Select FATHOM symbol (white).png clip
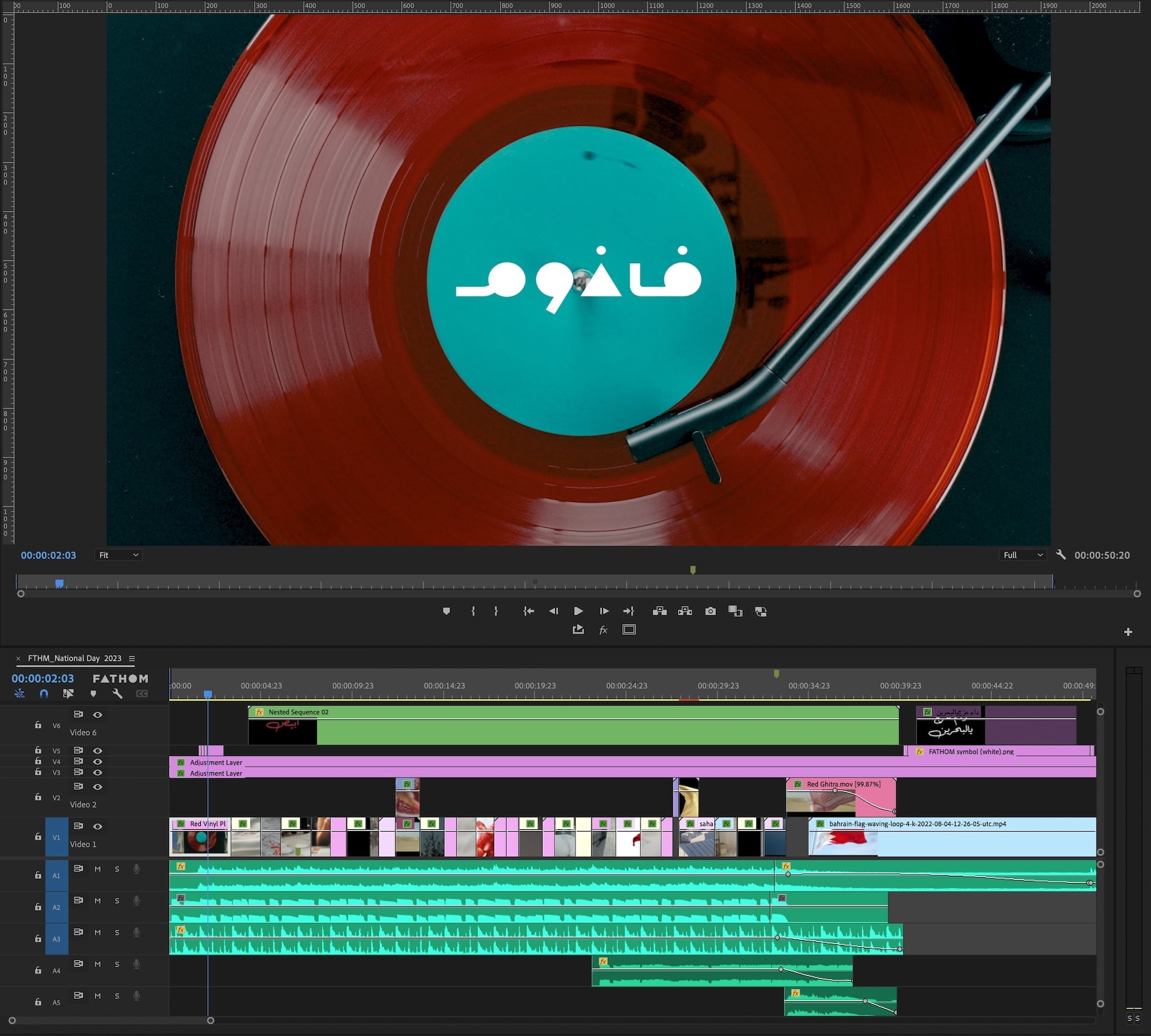This screenshot has height=1036, width=1151. pyautogui.click(x=1000, y=751)
